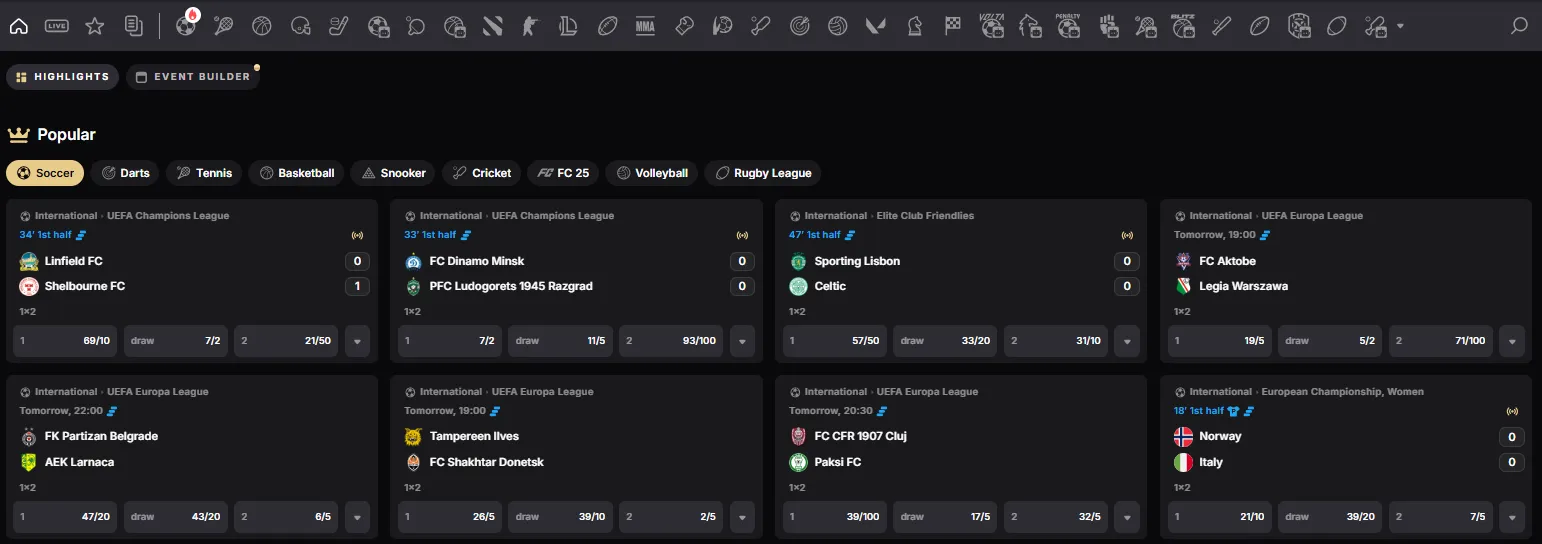Expand more markets for FC Dinamo Minsk match
Screen dimensions: 1542x544
click(x=742, y=341)
